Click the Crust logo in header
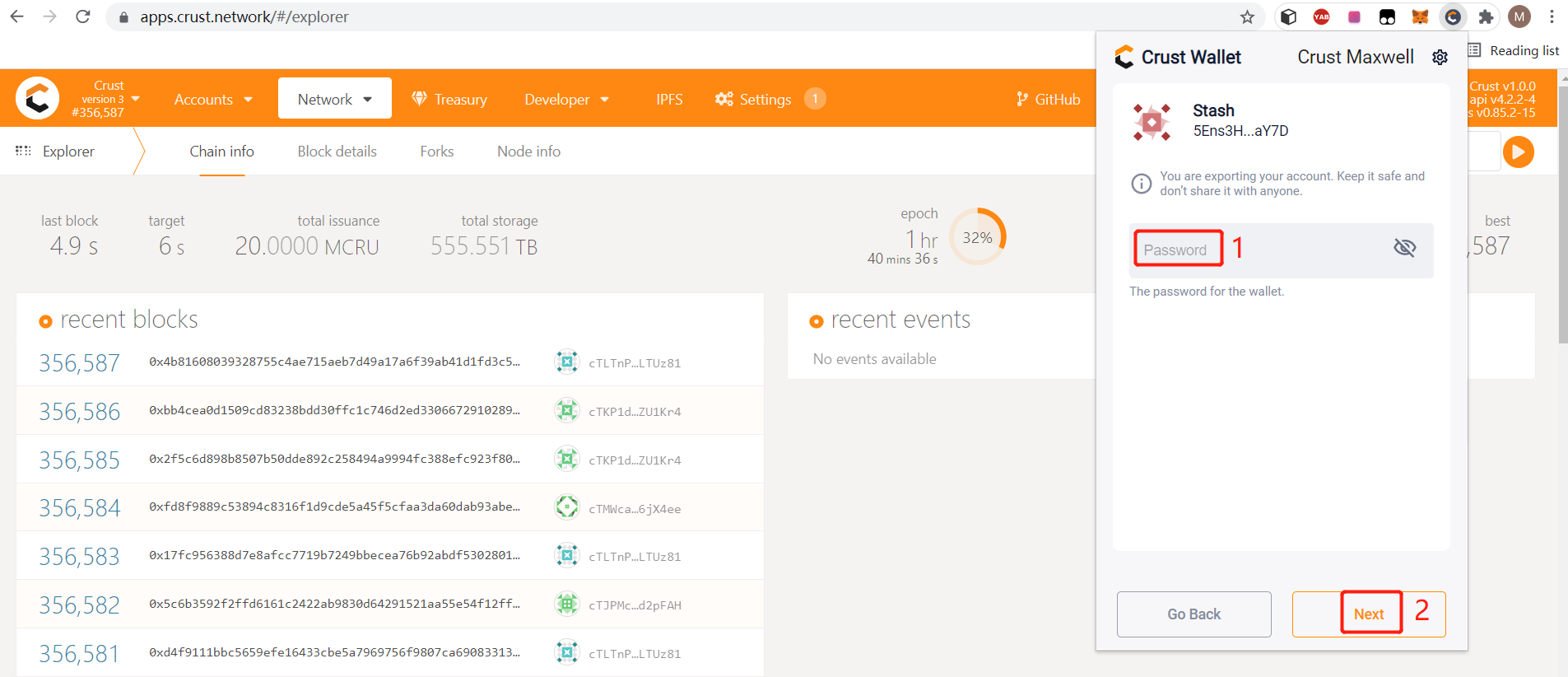 (37, 99)
